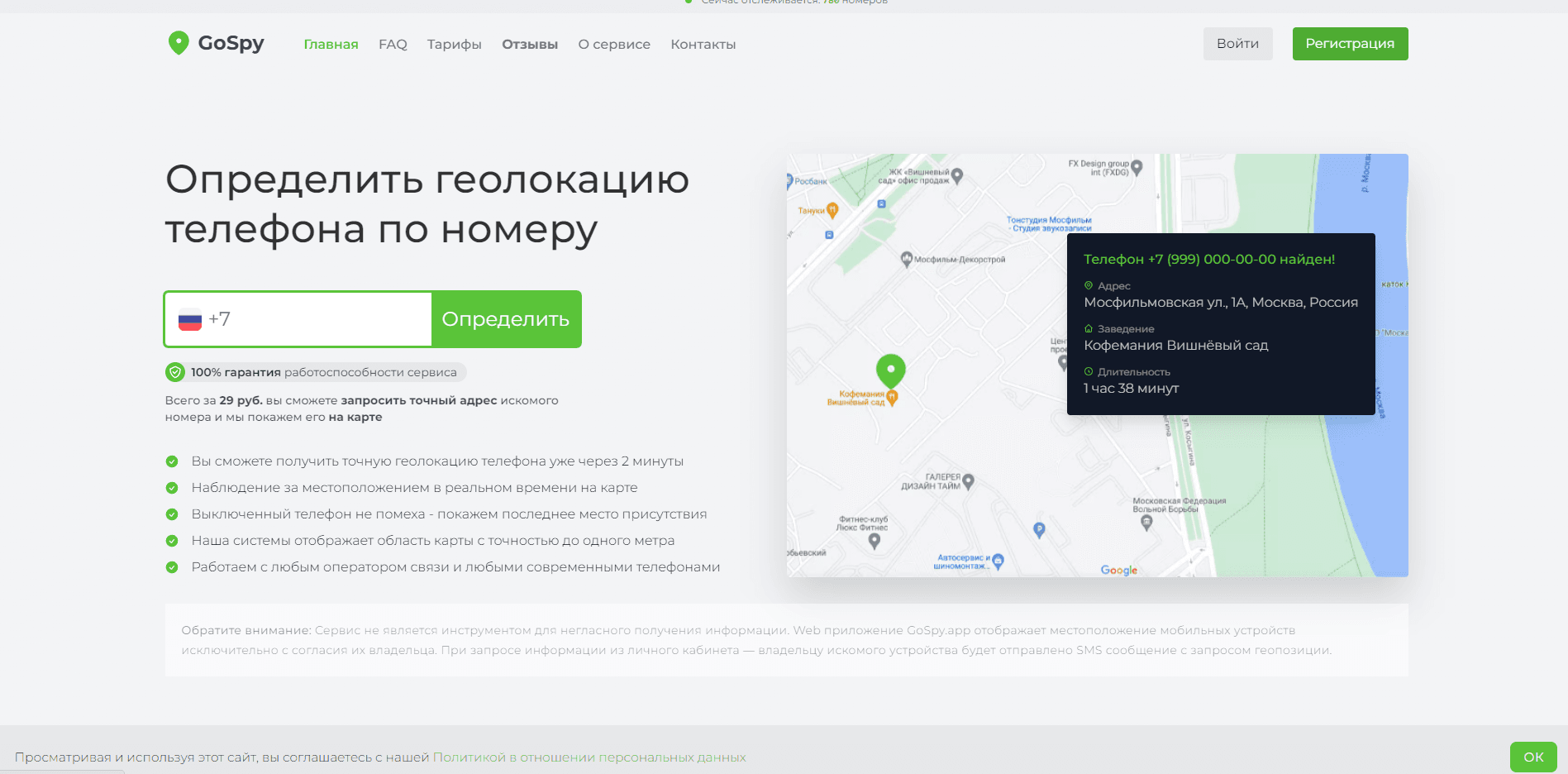Click the GoSpy green pin logo
The image size is (1568, 774).
(x=178, y=43)
